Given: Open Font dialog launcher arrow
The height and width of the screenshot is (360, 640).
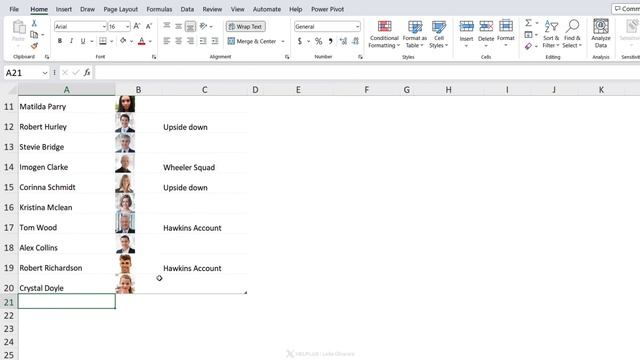Looking at the screenshot, I should (x=154, y=57).
